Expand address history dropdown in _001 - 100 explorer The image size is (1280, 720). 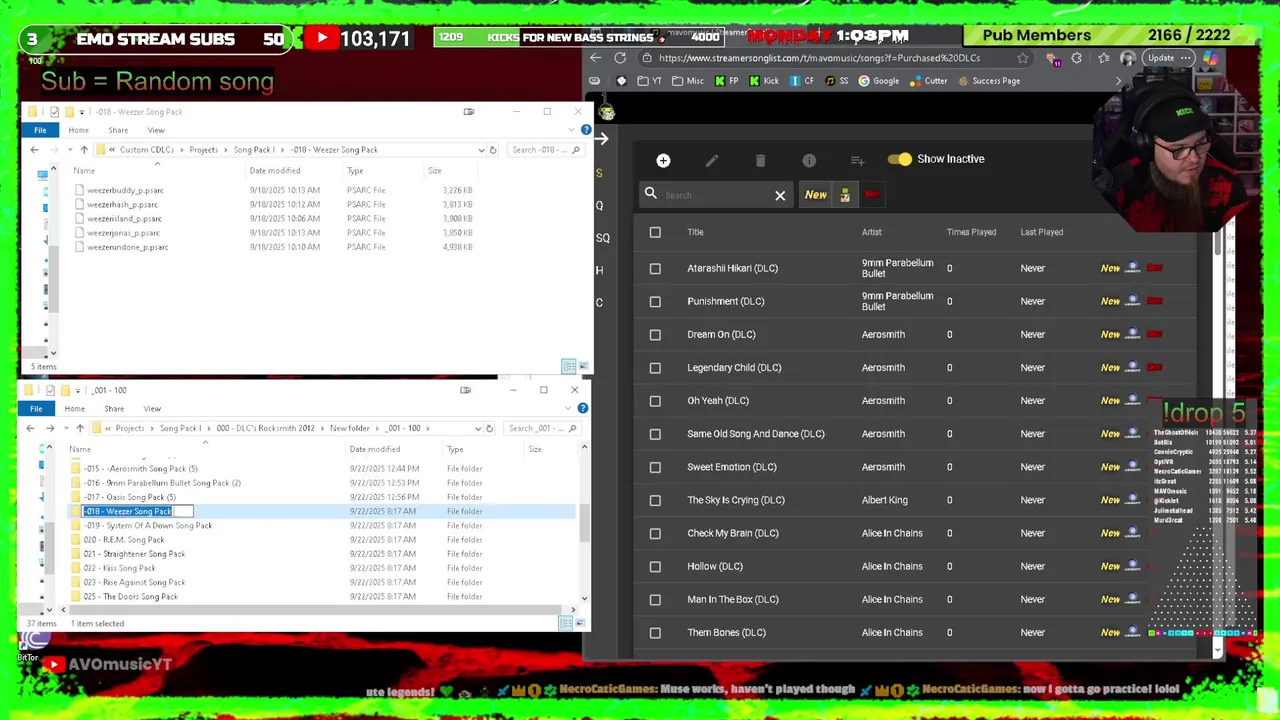[x=476, y=428]
